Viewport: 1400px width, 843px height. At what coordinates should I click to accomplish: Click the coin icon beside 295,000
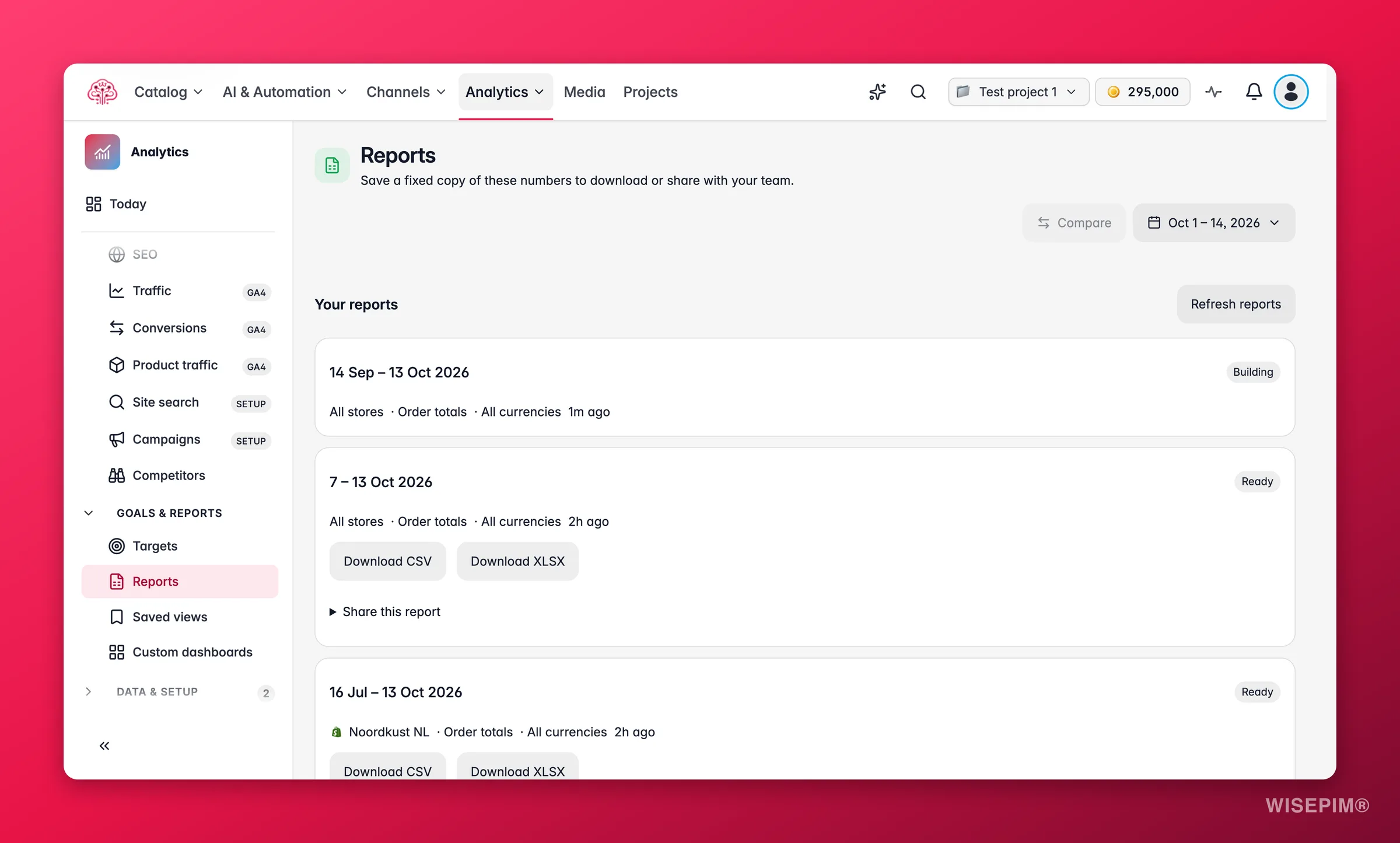pyautogui.click(x=1114, y=92)
